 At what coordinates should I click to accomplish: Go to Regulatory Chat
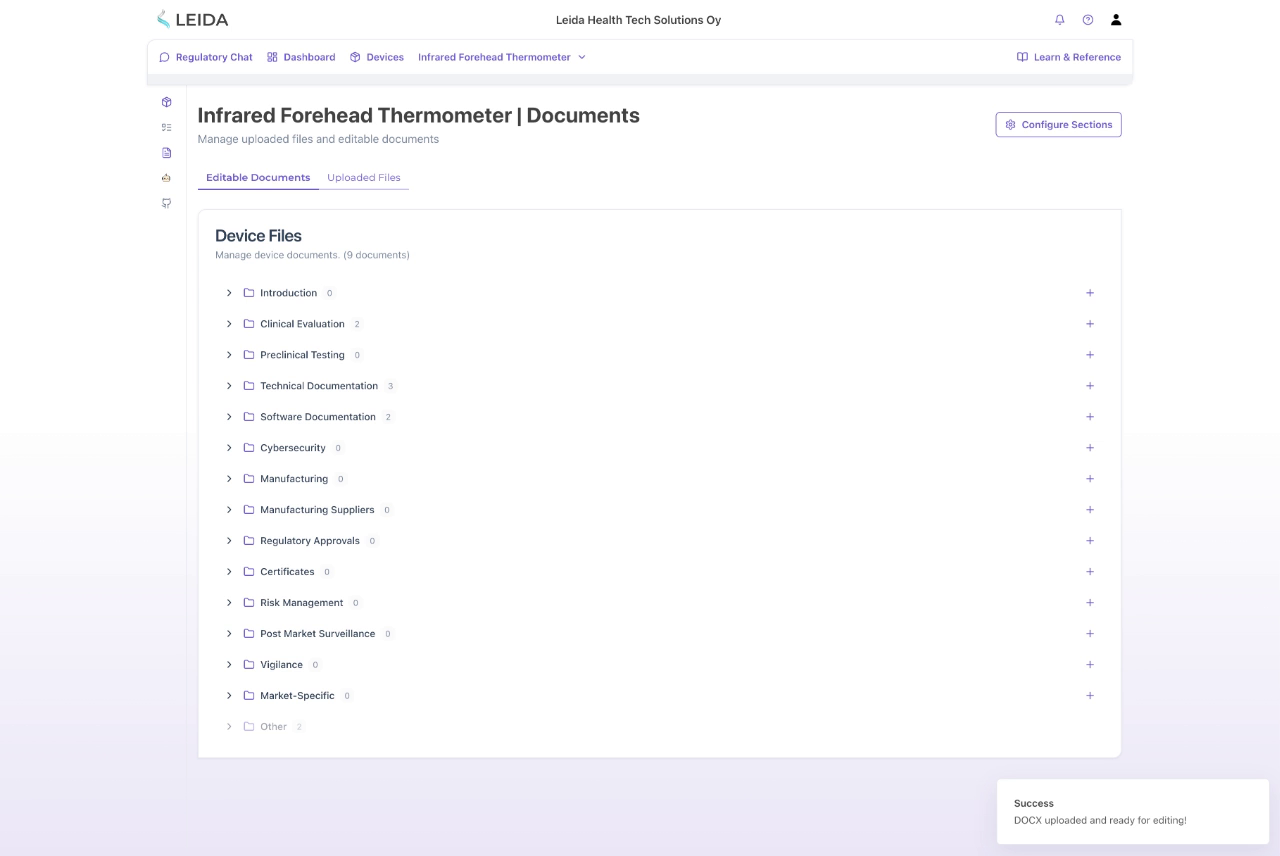(206, 57)
